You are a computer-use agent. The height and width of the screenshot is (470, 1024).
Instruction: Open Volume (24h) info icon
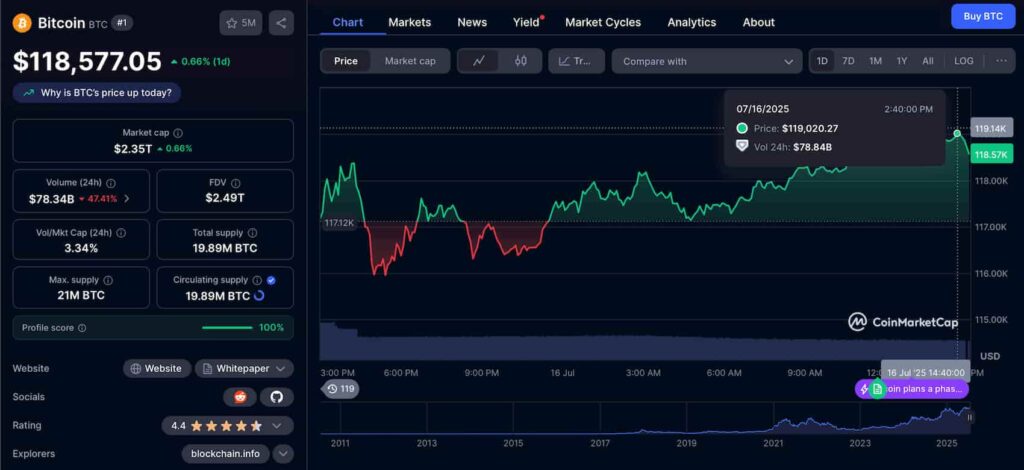(111, 183)
